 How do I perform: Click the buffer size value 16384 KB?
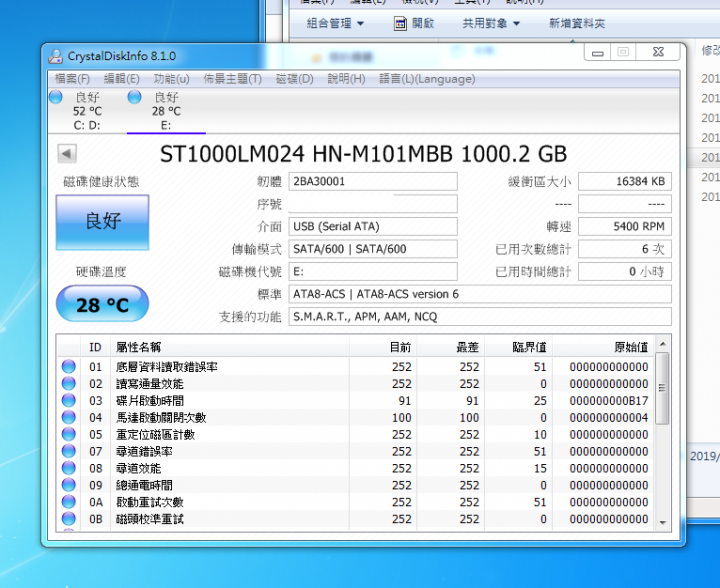(624, 181)
